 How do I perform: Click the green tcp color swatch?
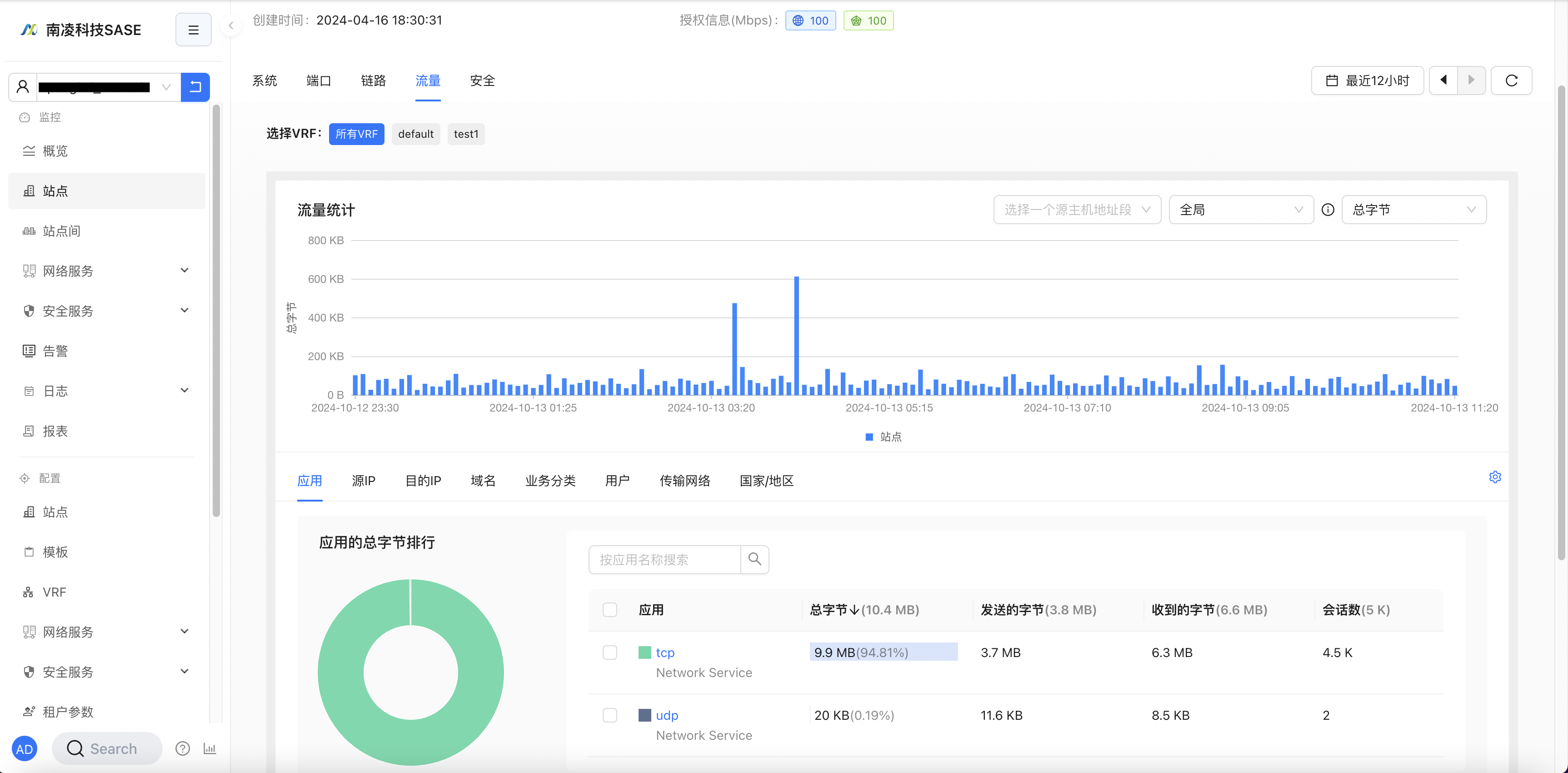pos(644,653)
